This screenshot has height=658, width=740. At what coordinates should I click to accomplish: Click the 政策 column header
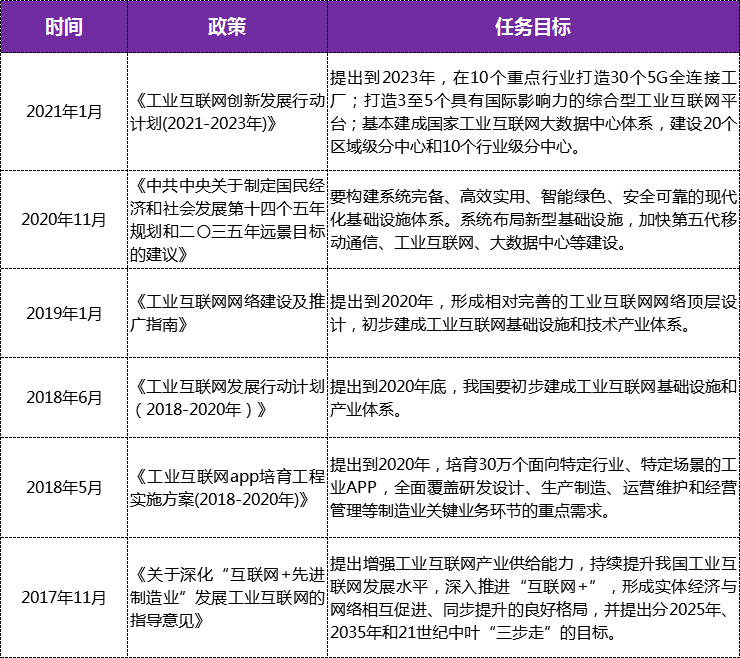click(227, 26)
